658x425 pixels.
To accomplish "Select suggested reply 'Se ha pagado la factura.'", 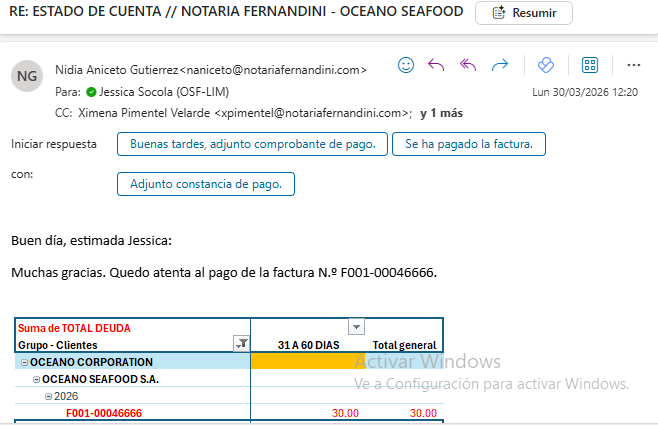I will [x=468, y=144].
